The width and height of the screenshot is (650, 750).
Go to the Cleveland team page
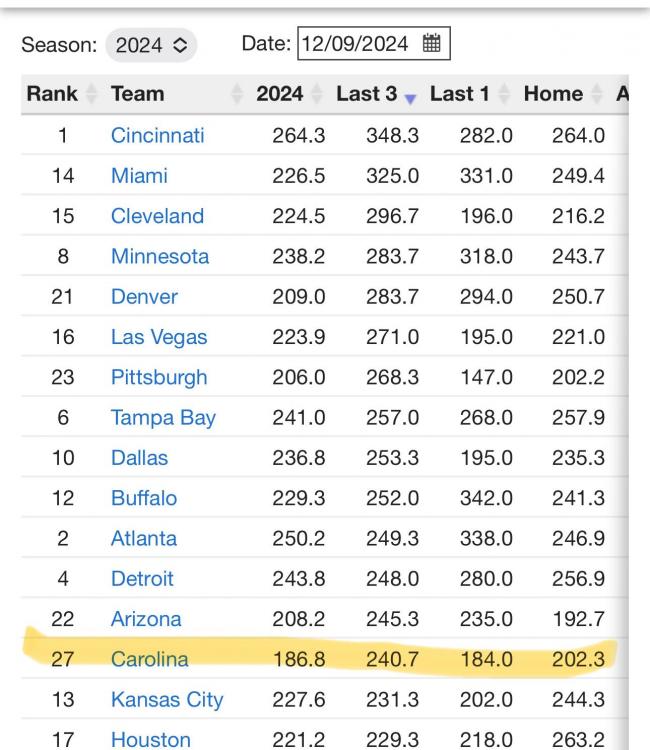pos(157,216)
